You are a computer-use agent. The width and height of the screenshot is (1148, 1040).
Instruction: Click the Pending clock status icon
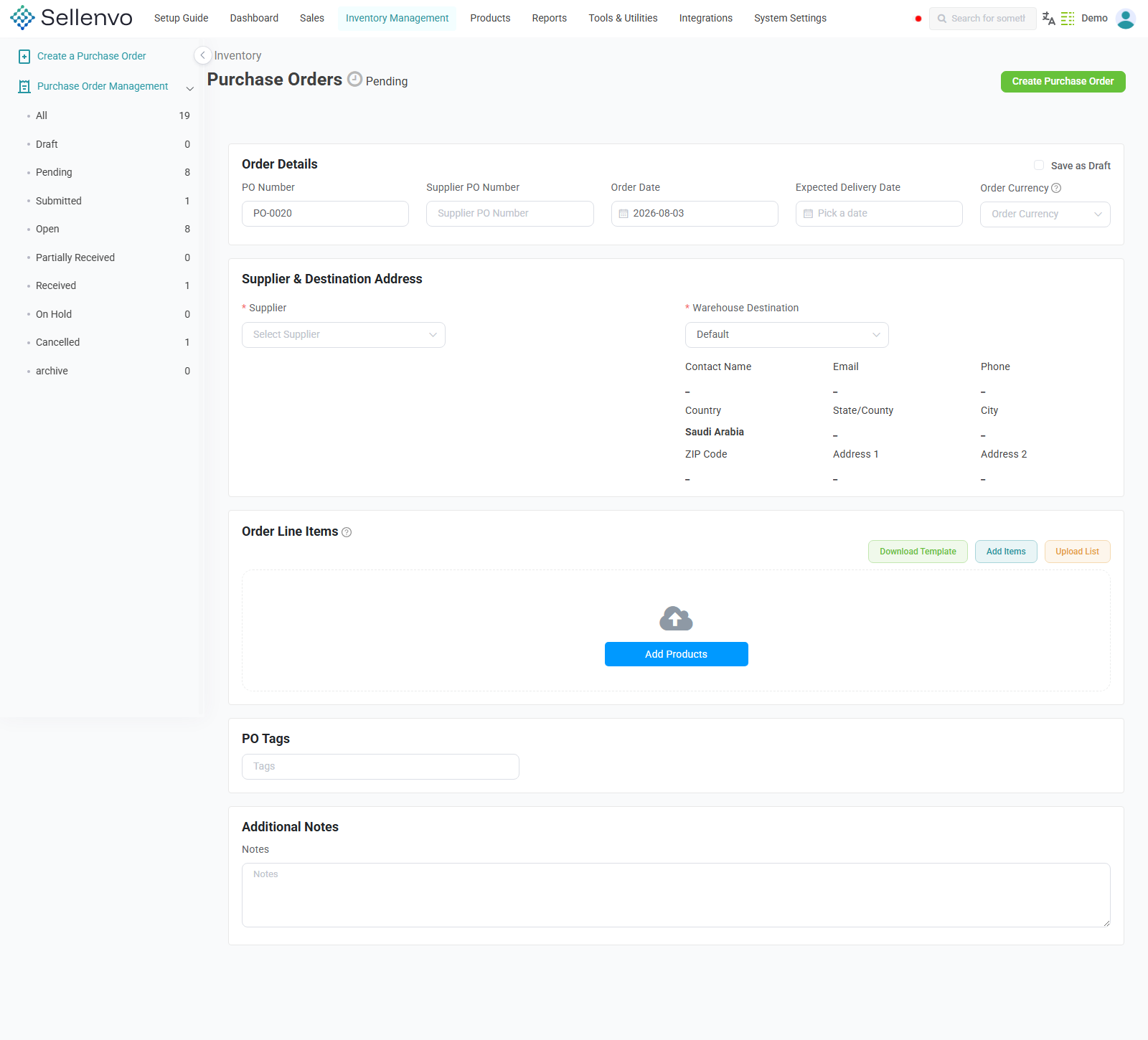coord(355,79)
